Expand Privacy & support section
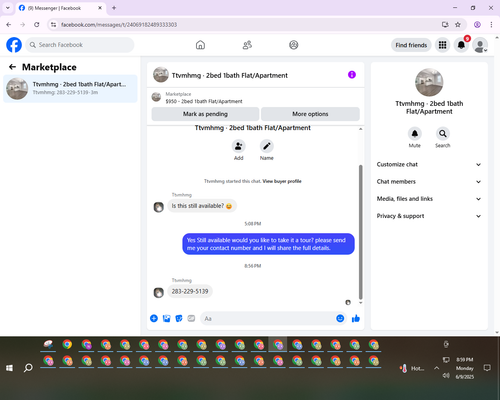This screenshot has width=500, height=400. point(429,216)
